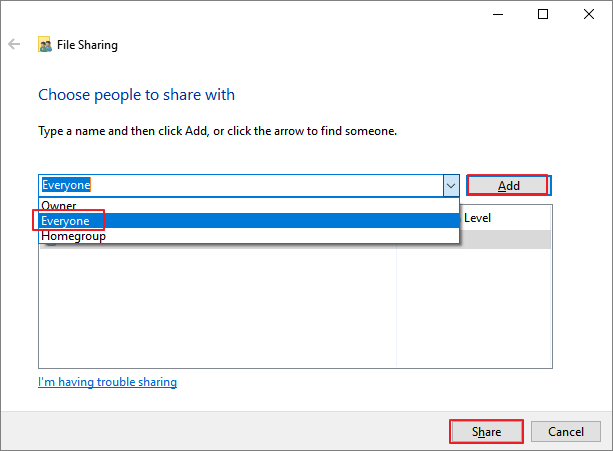
Task: Click the Share button
Action: pos(485,432)
